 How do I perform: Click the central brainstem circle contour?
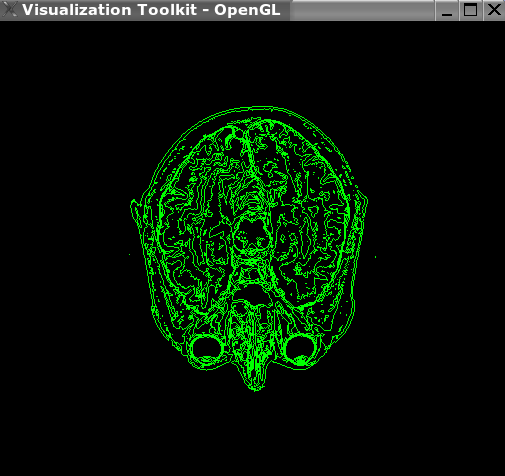(252, 235)
